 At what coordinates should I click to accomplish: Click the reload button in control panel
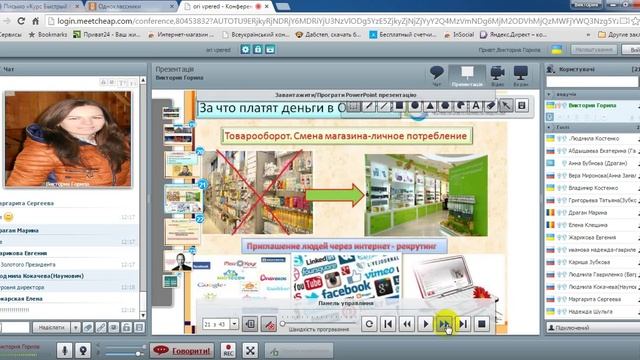click(x=369, y=324)
